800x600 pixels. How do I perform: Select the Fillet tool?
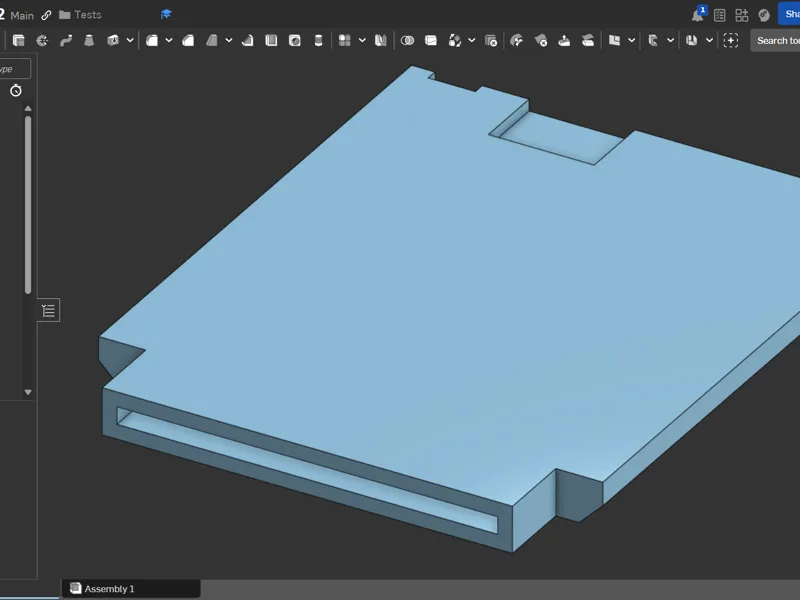click(152, 40)
